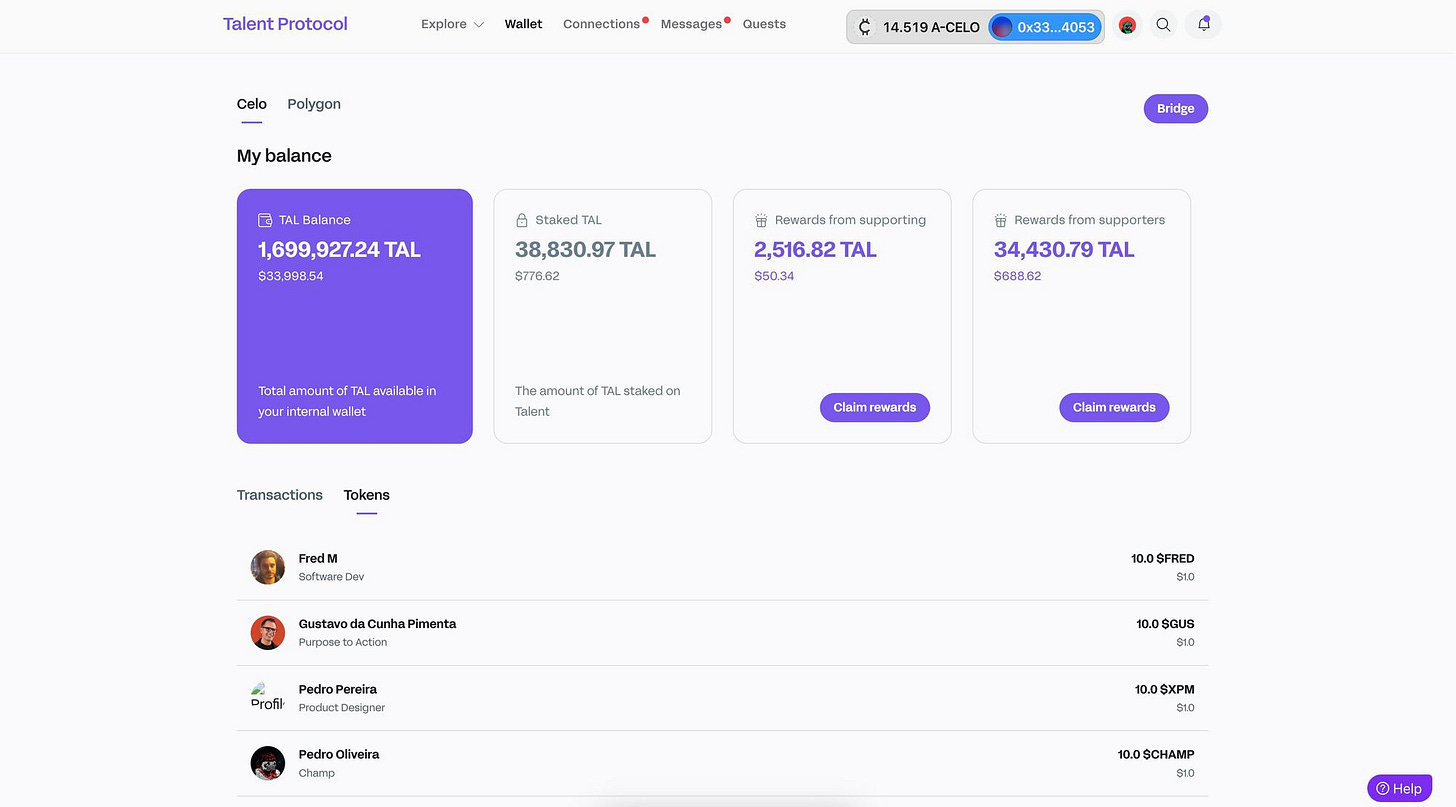Click the 10.0 $FRED token amount
The image size is (1456, 807).
1163,558
